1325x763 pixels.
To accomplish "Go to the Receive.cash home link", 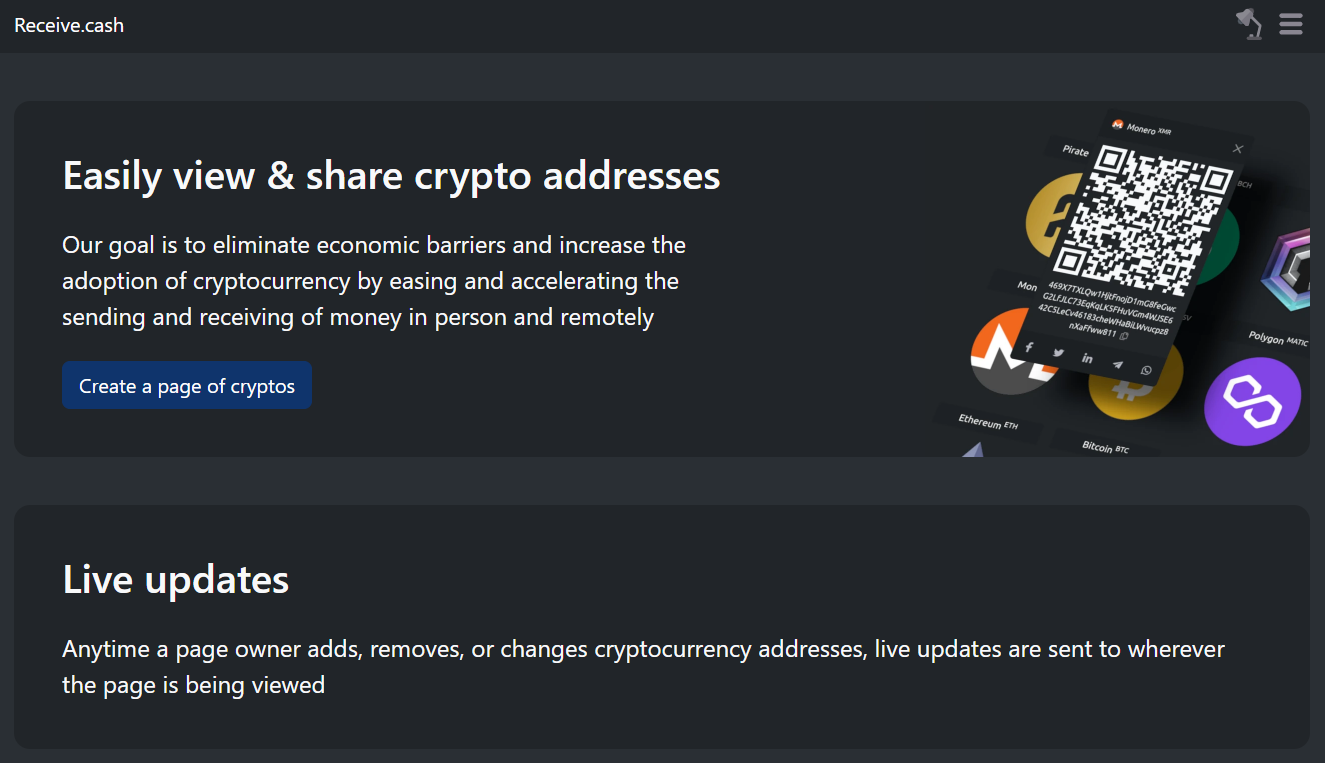I will coord(69,26).
